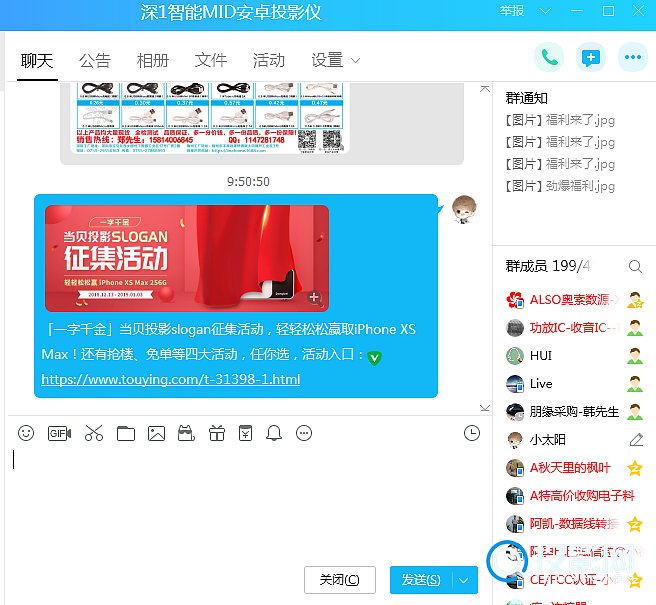This screenshot has height=605, width=656.
Task: Open the cable product catalog image
Action: (210, 118)
